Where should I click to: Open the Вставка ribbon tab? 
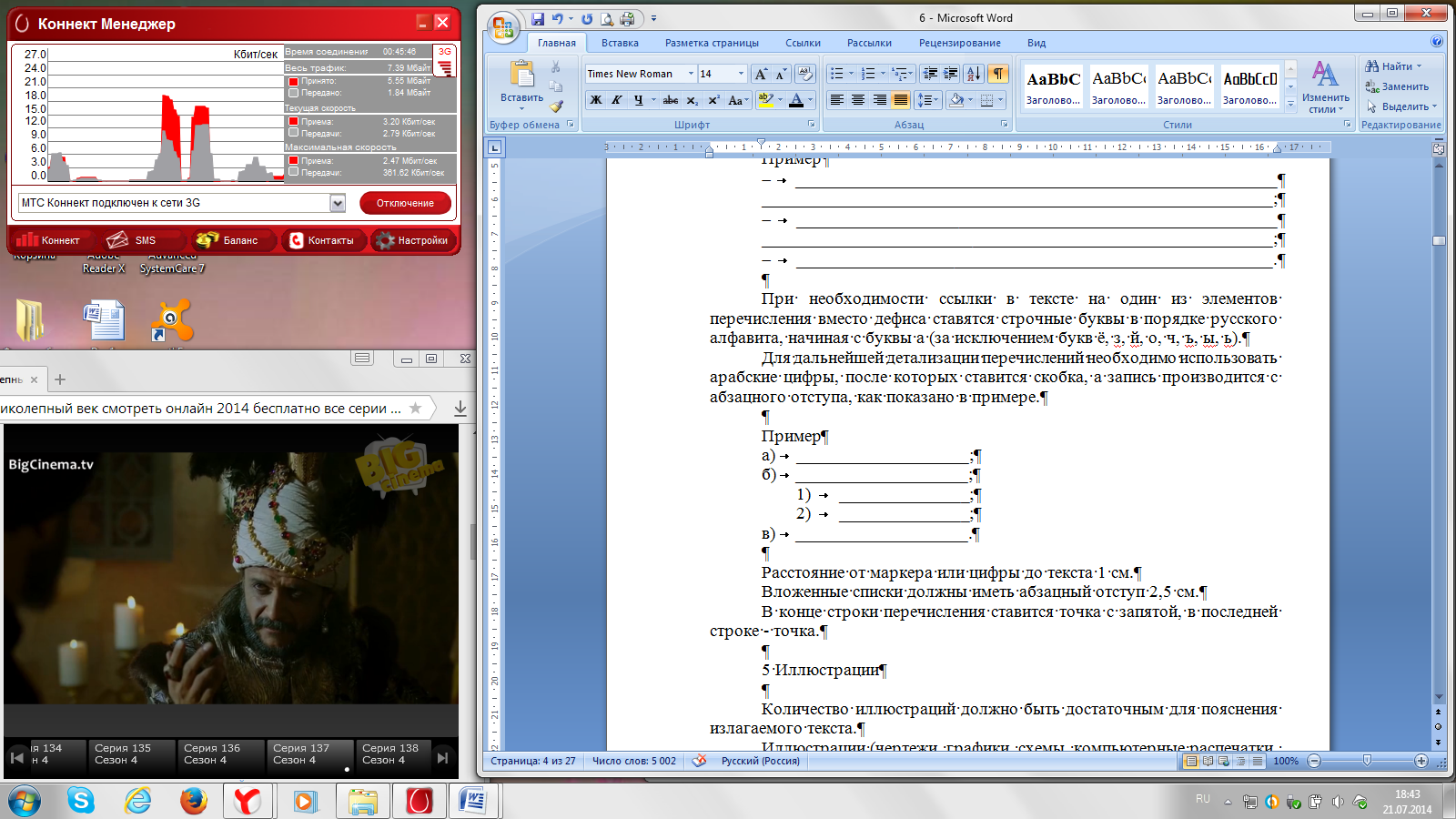(x=620, y=43)
